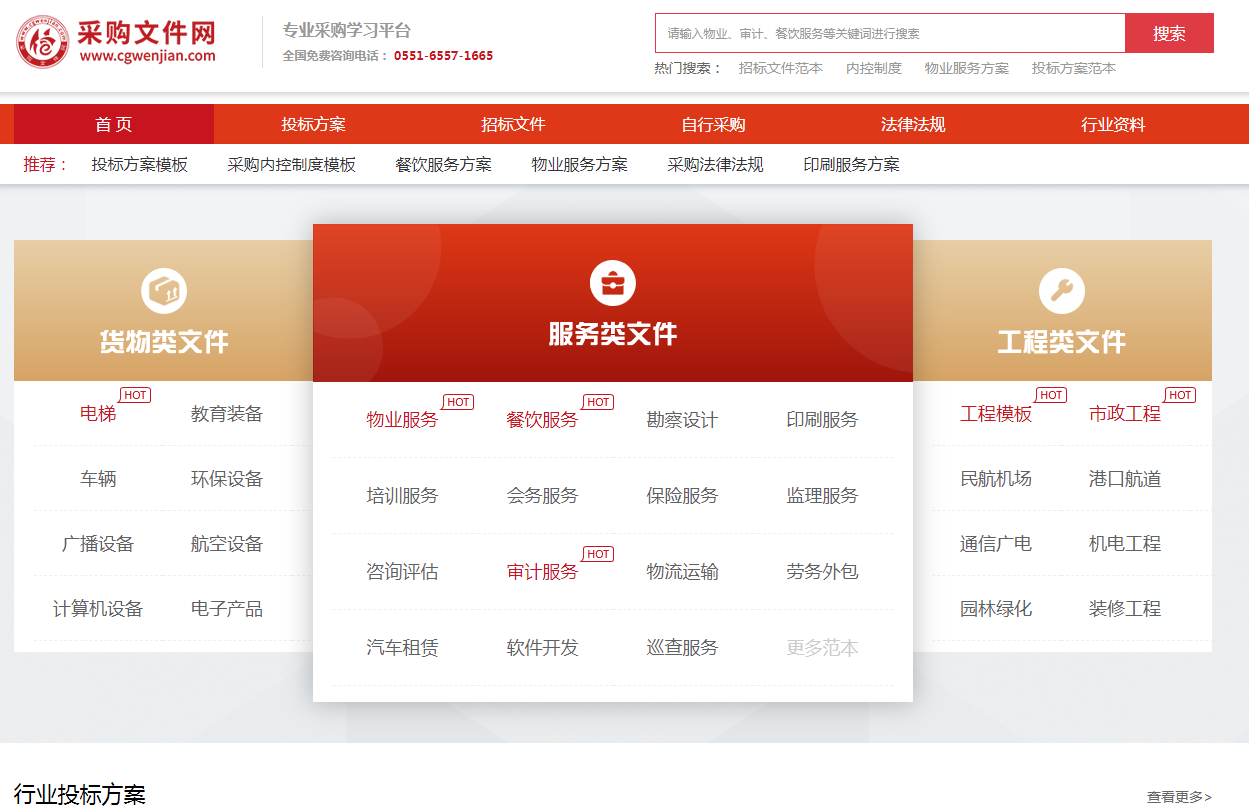Click the HOT badge above 审计服务
Screen dimensions: 1249x808
[x=598, y=553]
